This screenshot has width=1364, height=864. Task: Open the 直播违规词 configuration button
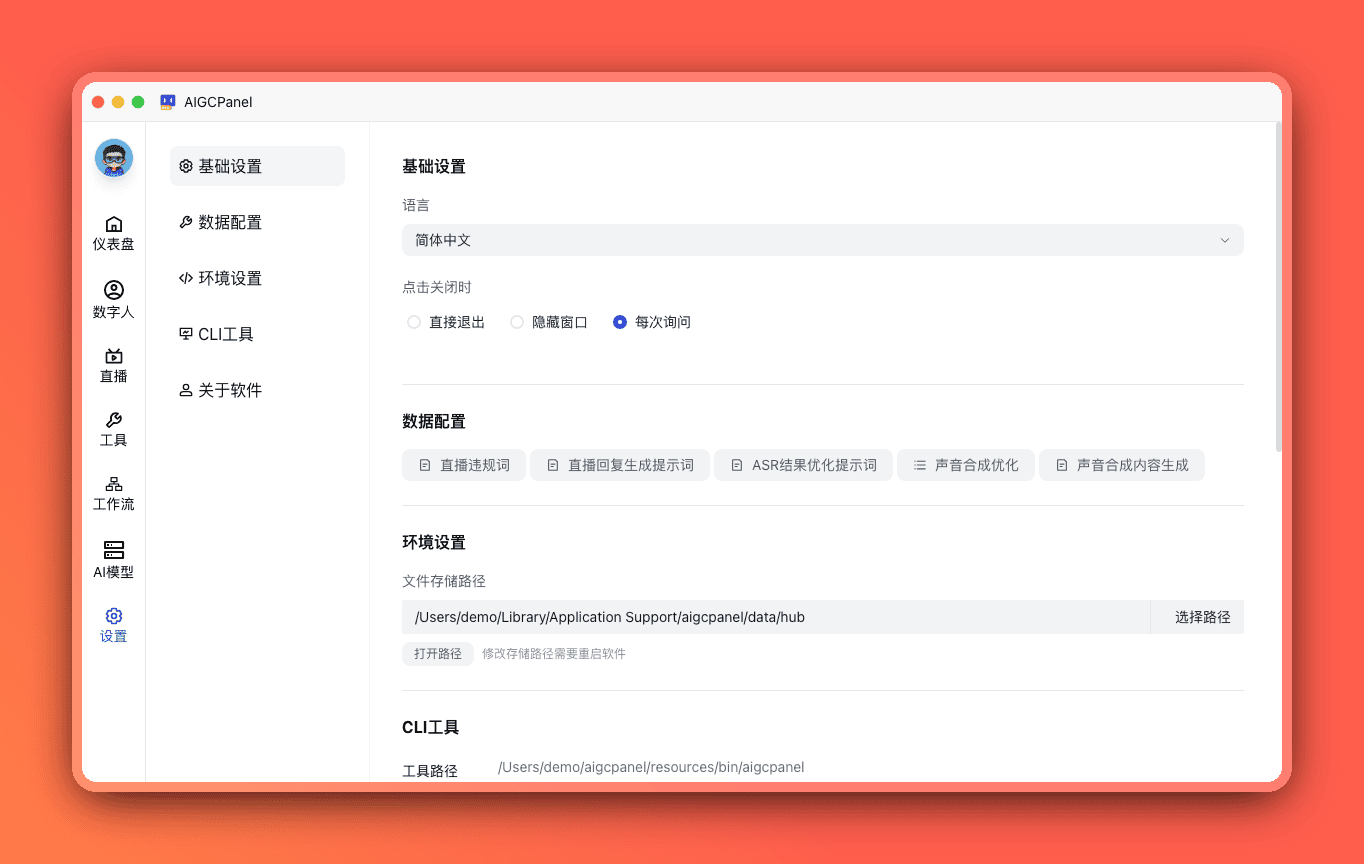click(464, 465)
